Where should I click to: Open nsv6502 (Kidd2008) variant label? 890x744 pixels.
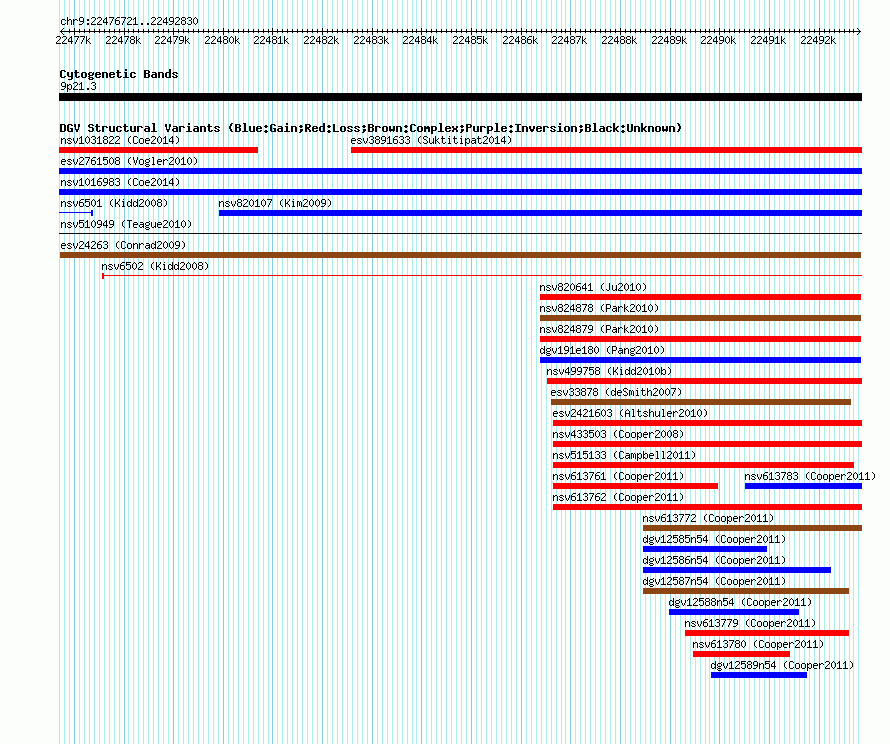[x=155, y=266]
